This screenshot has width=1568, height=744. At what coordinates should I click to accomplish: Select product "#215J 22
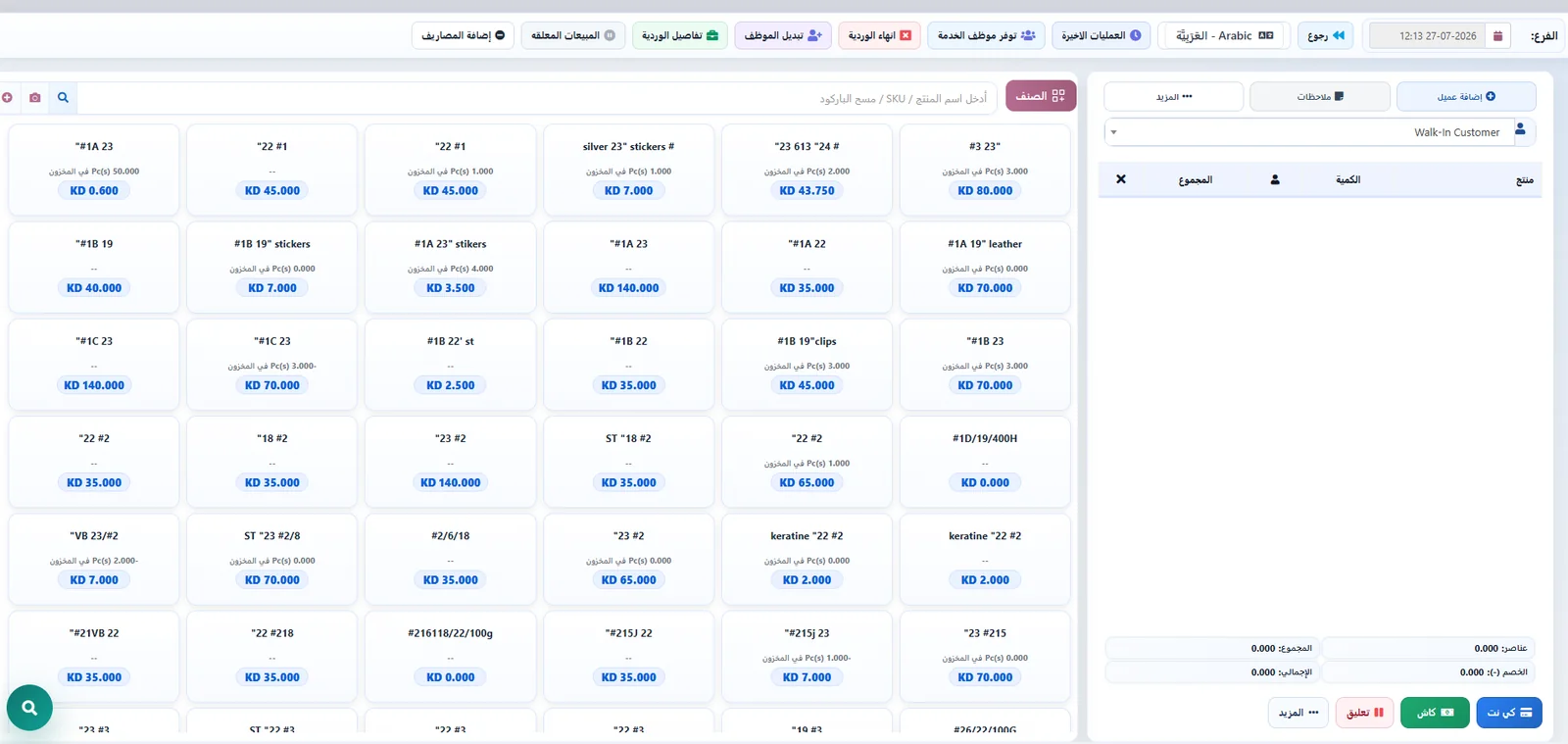628,656
